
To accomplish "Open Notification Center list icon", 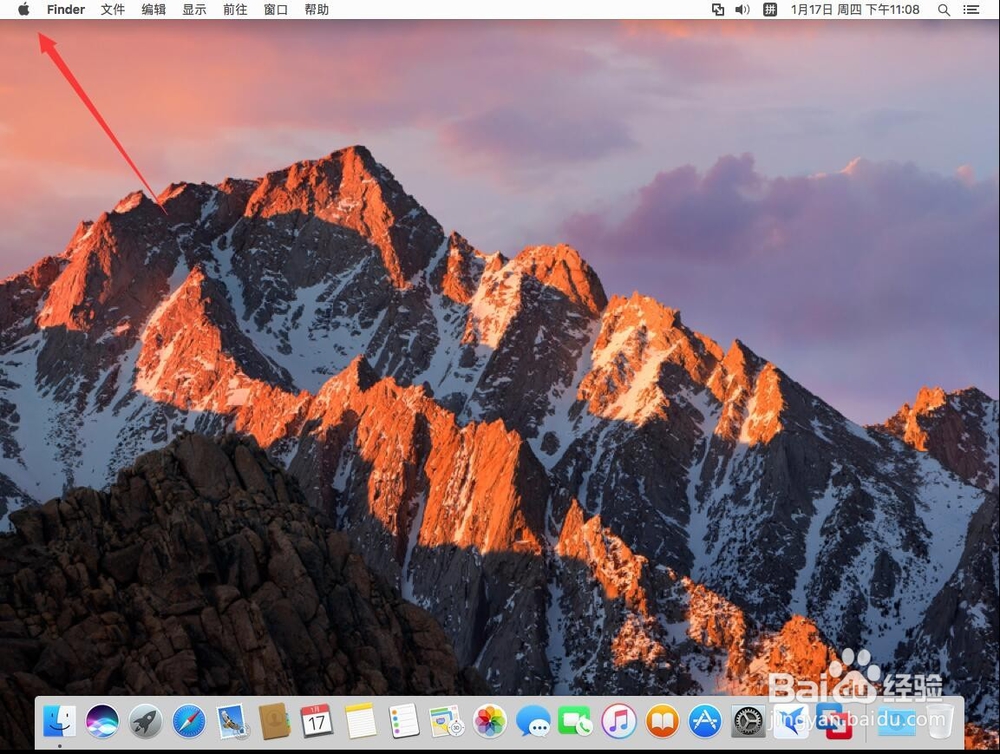I will click(x=971, y=10).
